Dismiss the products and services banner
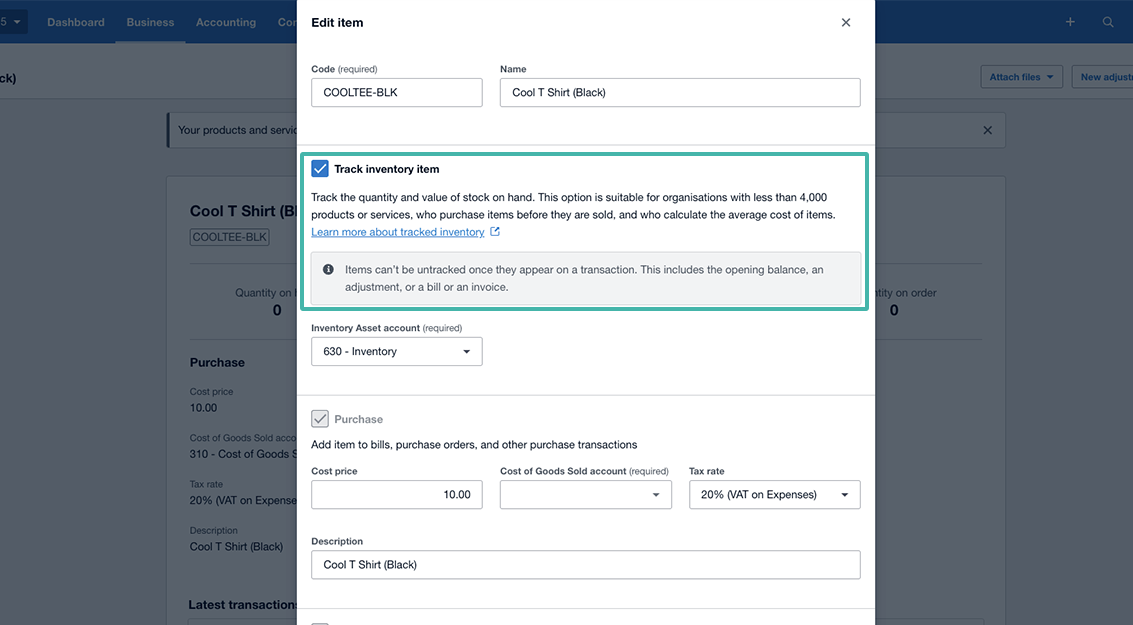The height and width of the screenshot is (625, 1133). pos(988,130)
